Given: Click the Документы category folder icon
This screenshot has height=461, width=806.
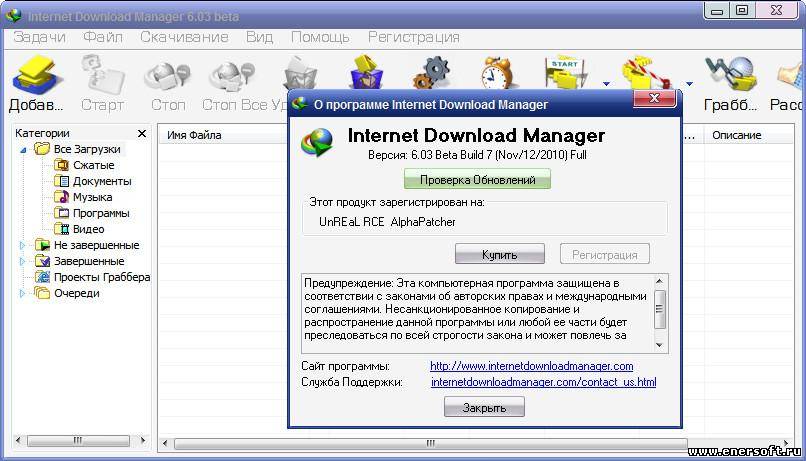Looking at the screenshot, I should click(62, 181).
